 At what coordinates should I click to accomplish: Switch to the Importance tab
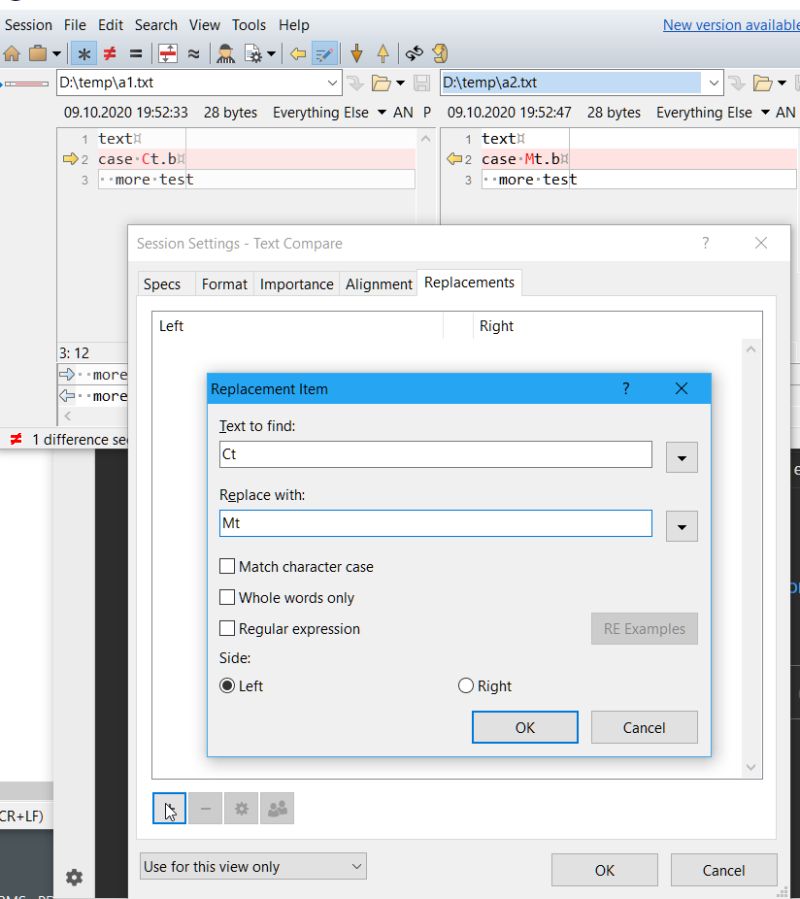(x=296, y=284)
